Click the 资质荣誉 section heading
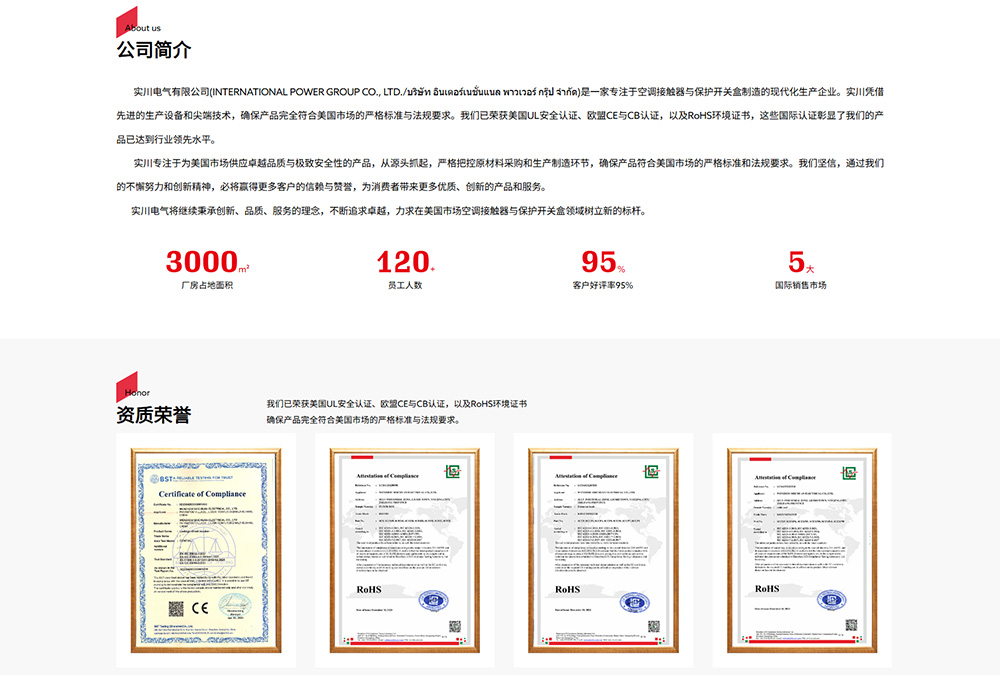 click(156, 410)
